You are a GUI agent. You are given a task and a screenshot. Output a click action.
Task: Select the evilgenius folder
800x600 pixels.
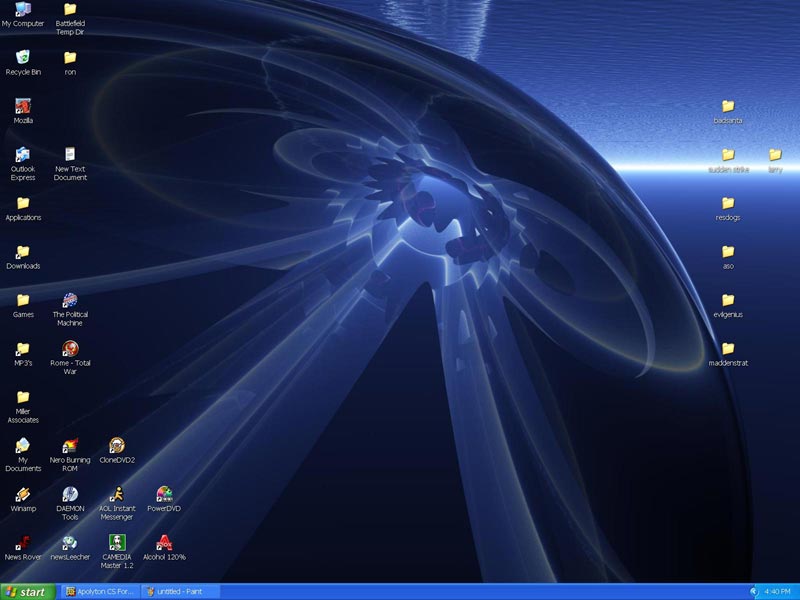[x=728, y=300]
